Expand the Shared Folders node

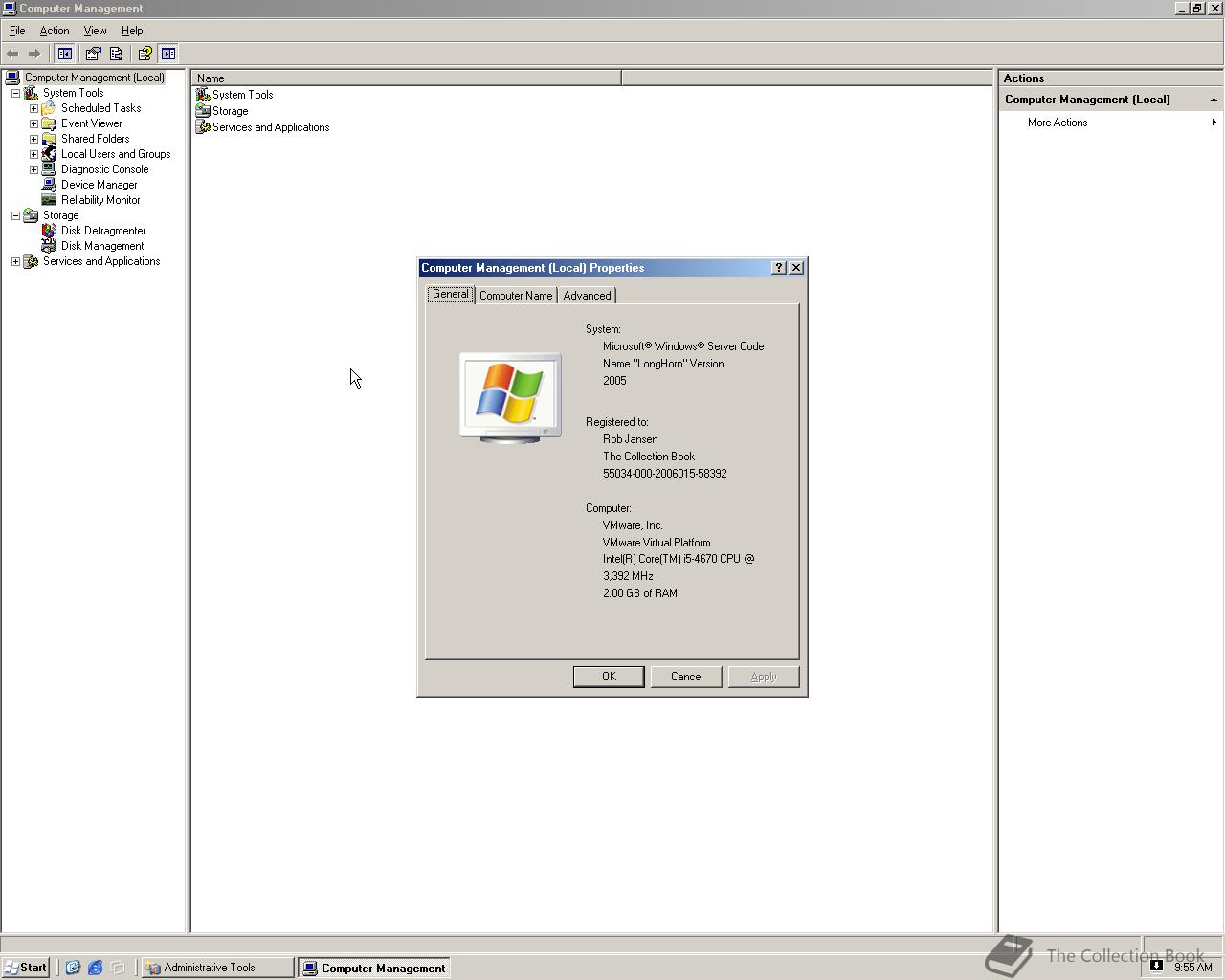pos(33,139)
